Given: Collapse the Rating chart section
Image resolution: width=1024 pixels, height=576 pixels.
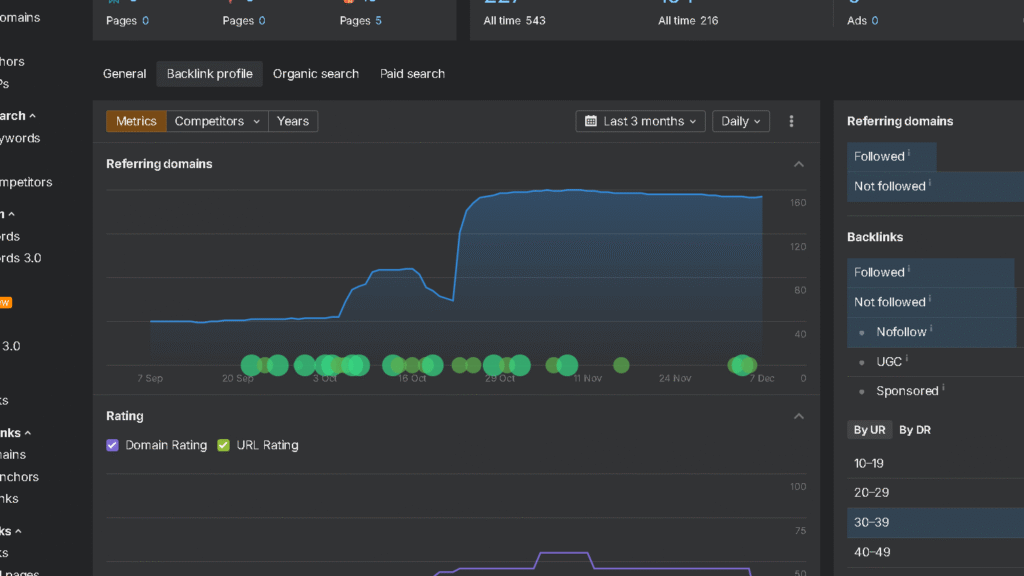Looking at the screenshot, I should 798,416.
